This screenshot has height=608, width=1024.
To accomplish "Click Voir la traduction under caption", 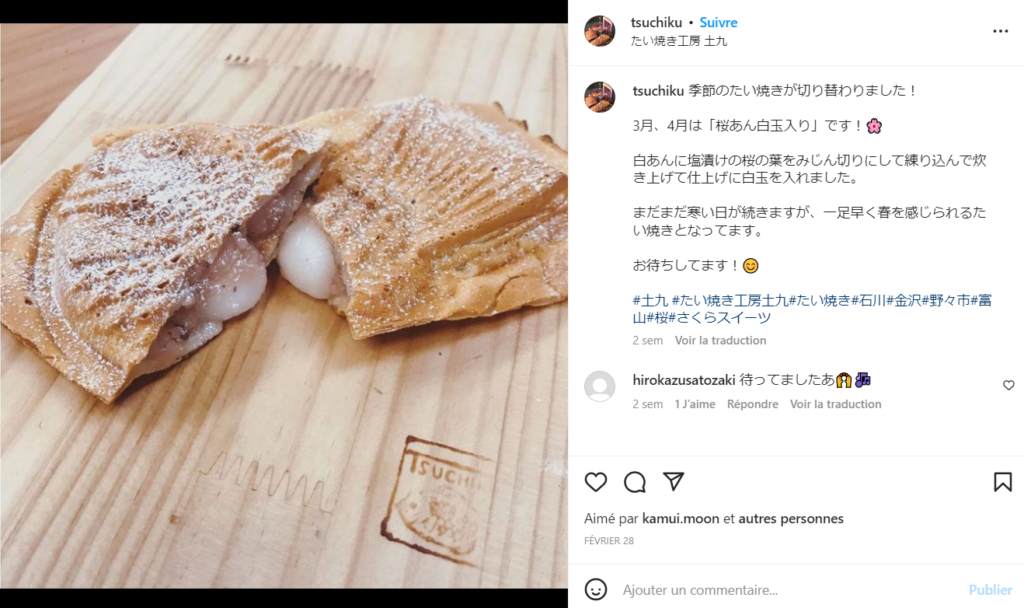I will click(720, 340).
